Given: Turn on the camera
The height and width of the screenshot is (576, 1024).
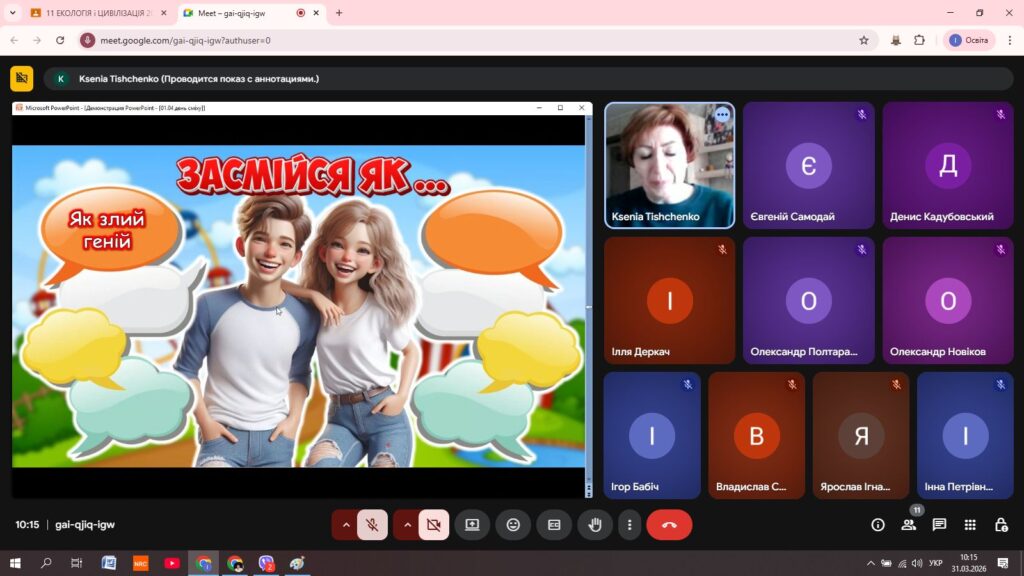Looking at the screenshot, I should [x=433, y=524].
